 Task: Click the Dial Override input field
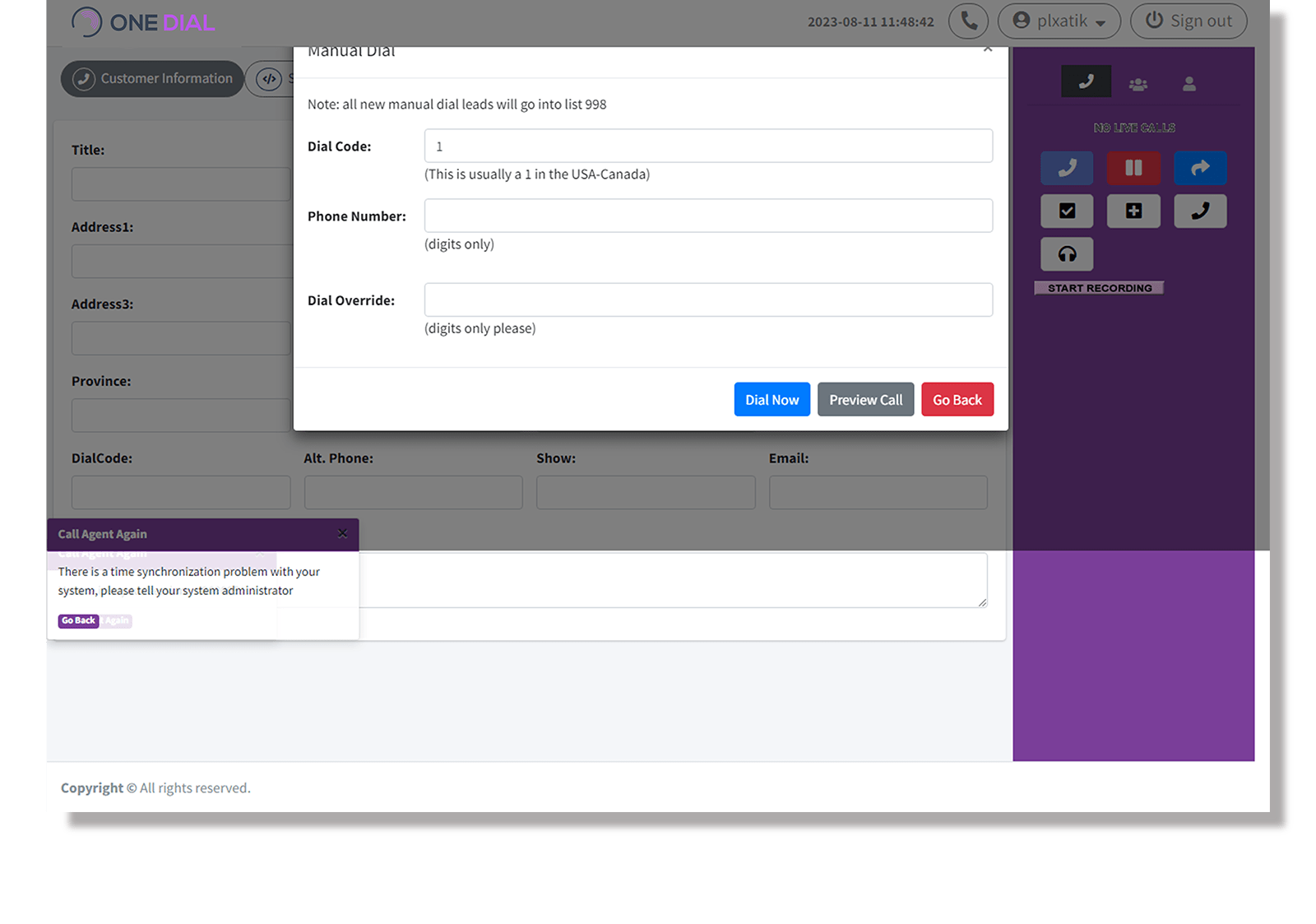pyautogui.click(x=708, y=300)
